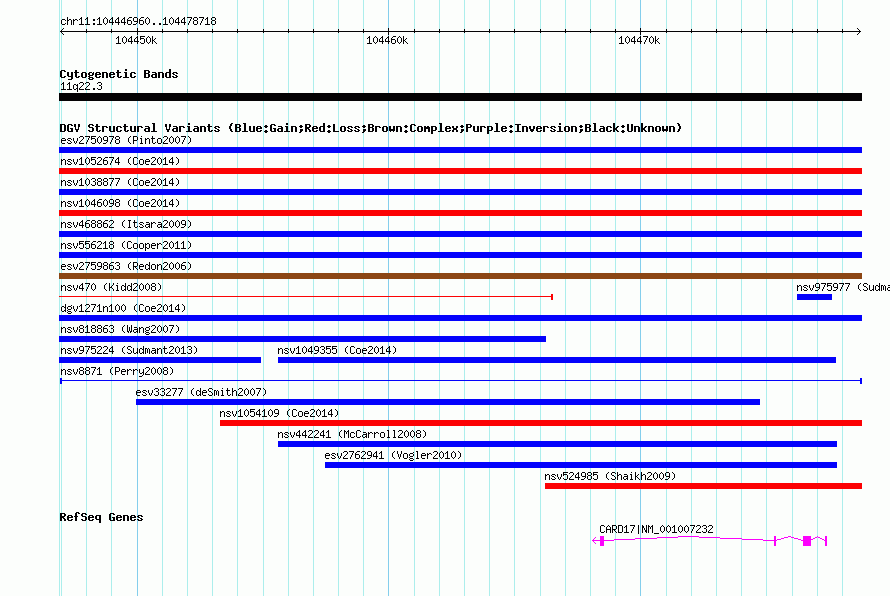Click the ruler's left arrowhead
The height and width of the screenshot is (596, 890).
[62, 32]
